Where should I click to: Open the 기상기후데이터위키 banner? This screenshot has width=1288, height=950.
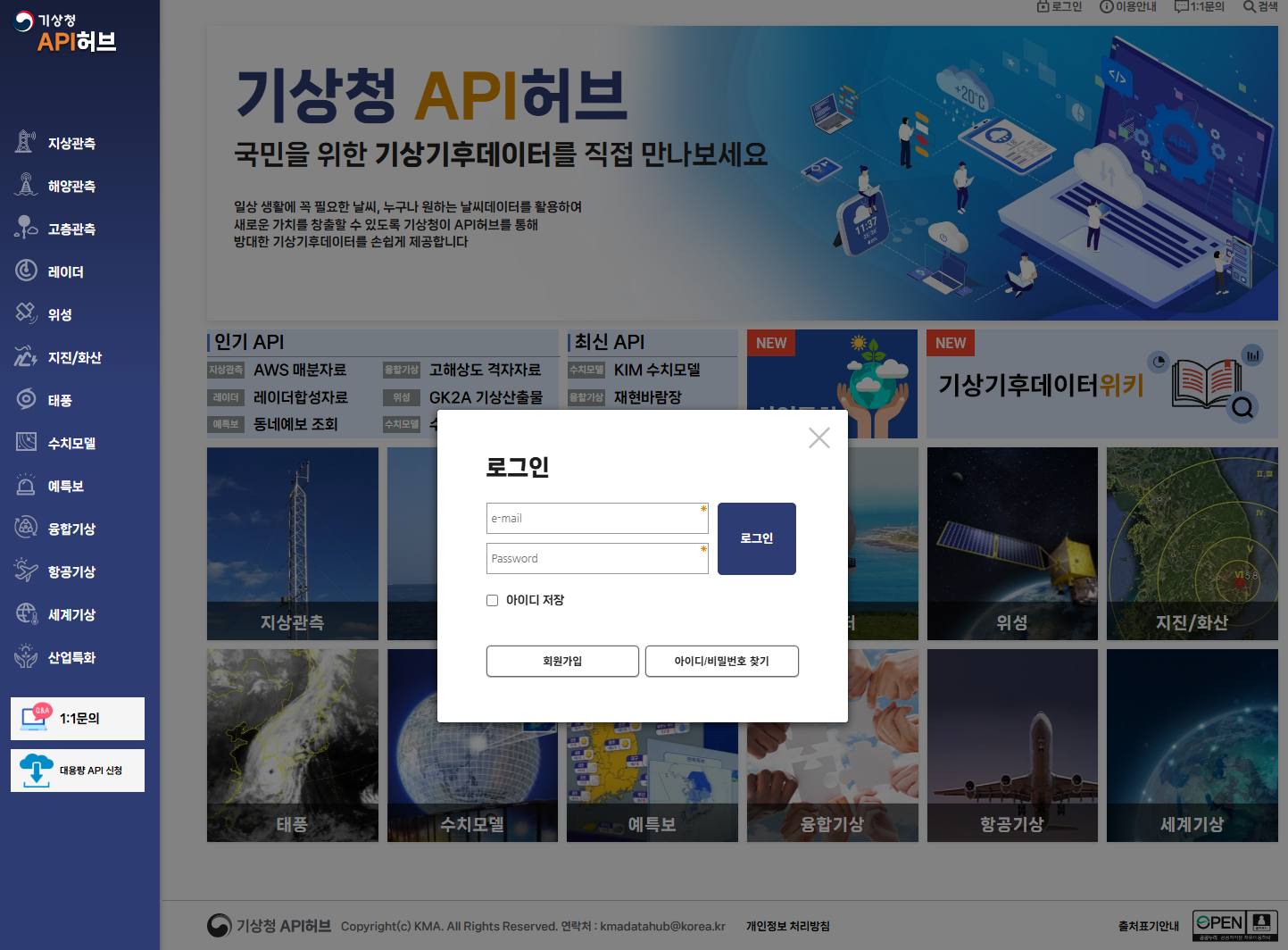[x=1101, y=384]
